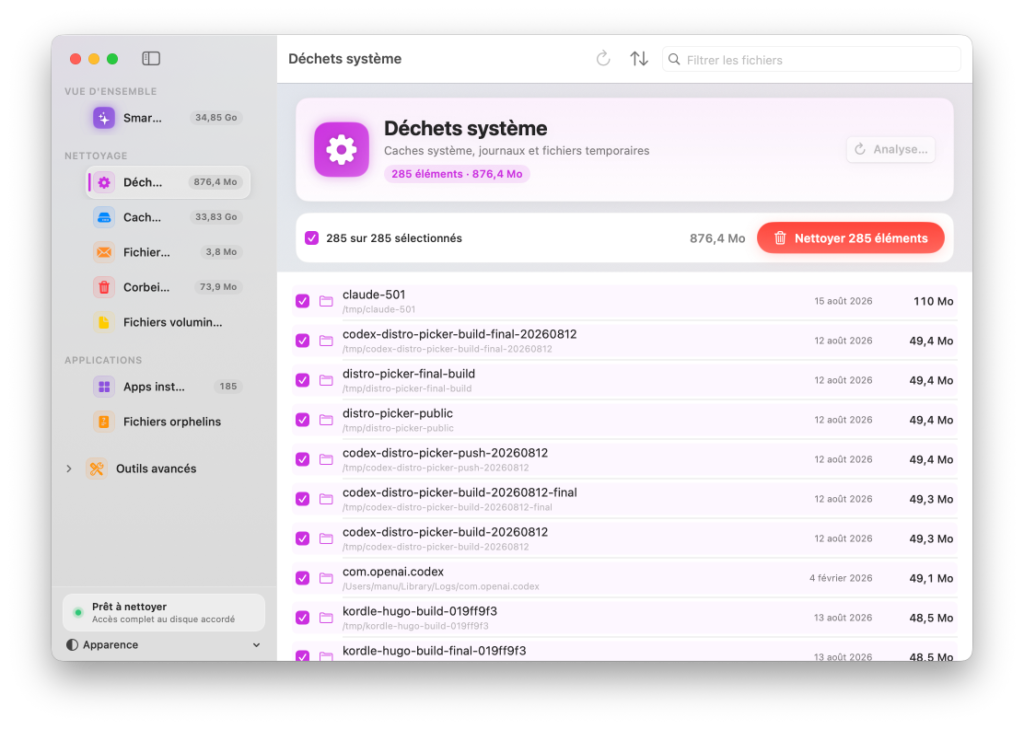Click the Apps installées grid icon
This screenshot has width=1024, height=729.
pos(104,387)
